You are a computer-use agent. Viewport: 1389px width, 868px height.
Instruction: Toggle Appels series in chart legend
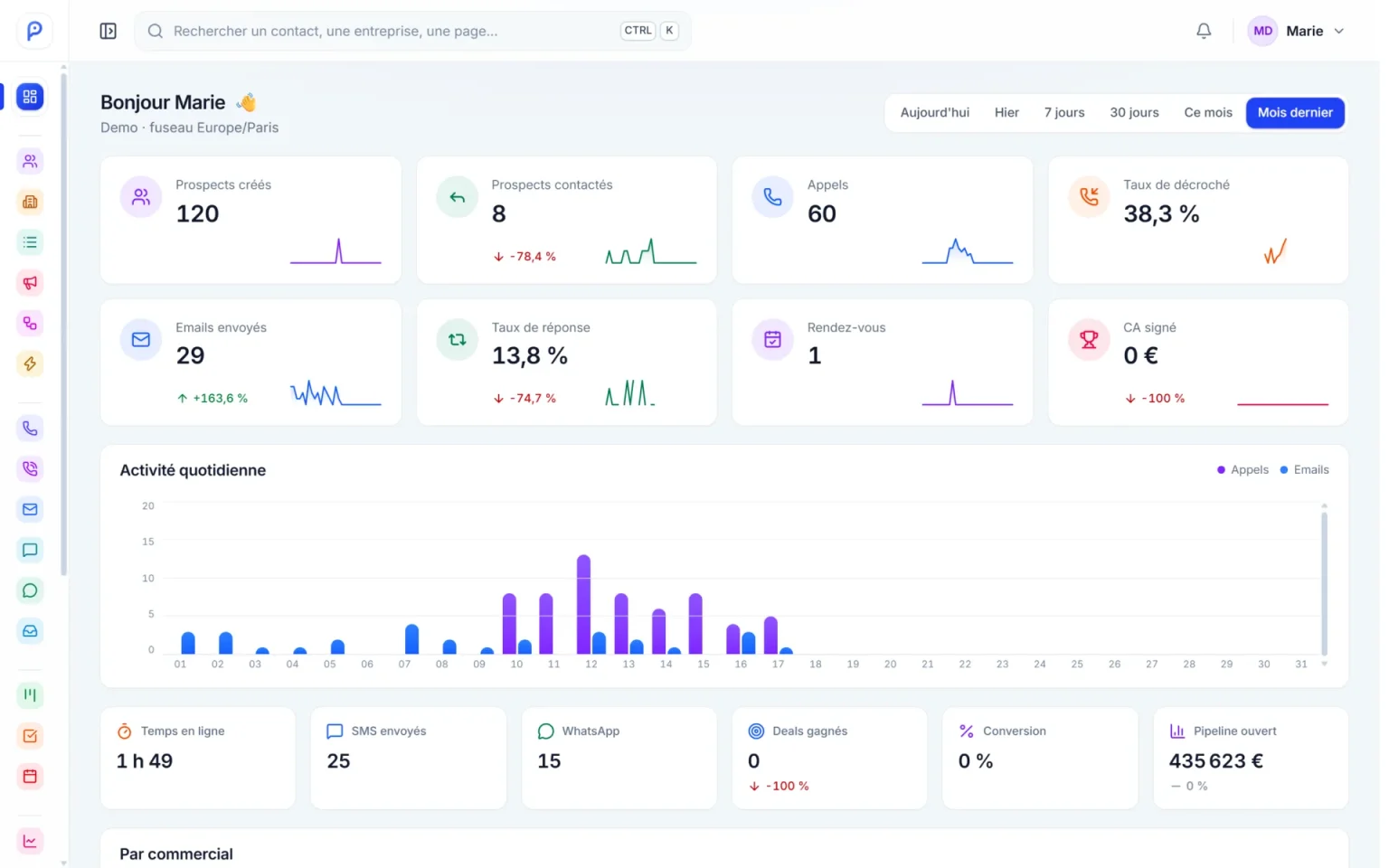(1243, 470)
